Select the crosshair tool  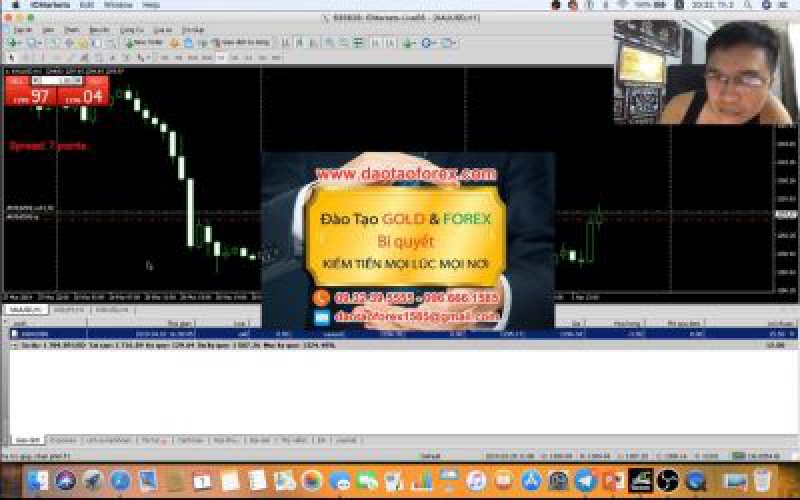pos(26,58)
